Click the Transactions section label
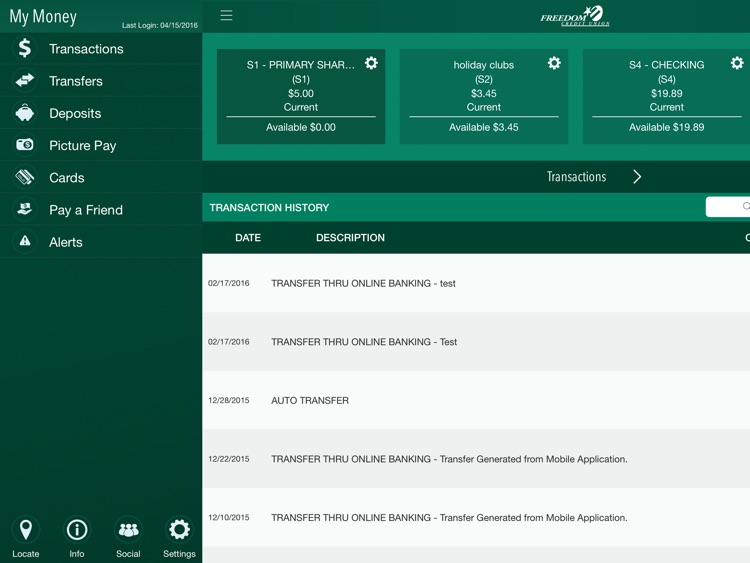 click(x=576, y=177)
